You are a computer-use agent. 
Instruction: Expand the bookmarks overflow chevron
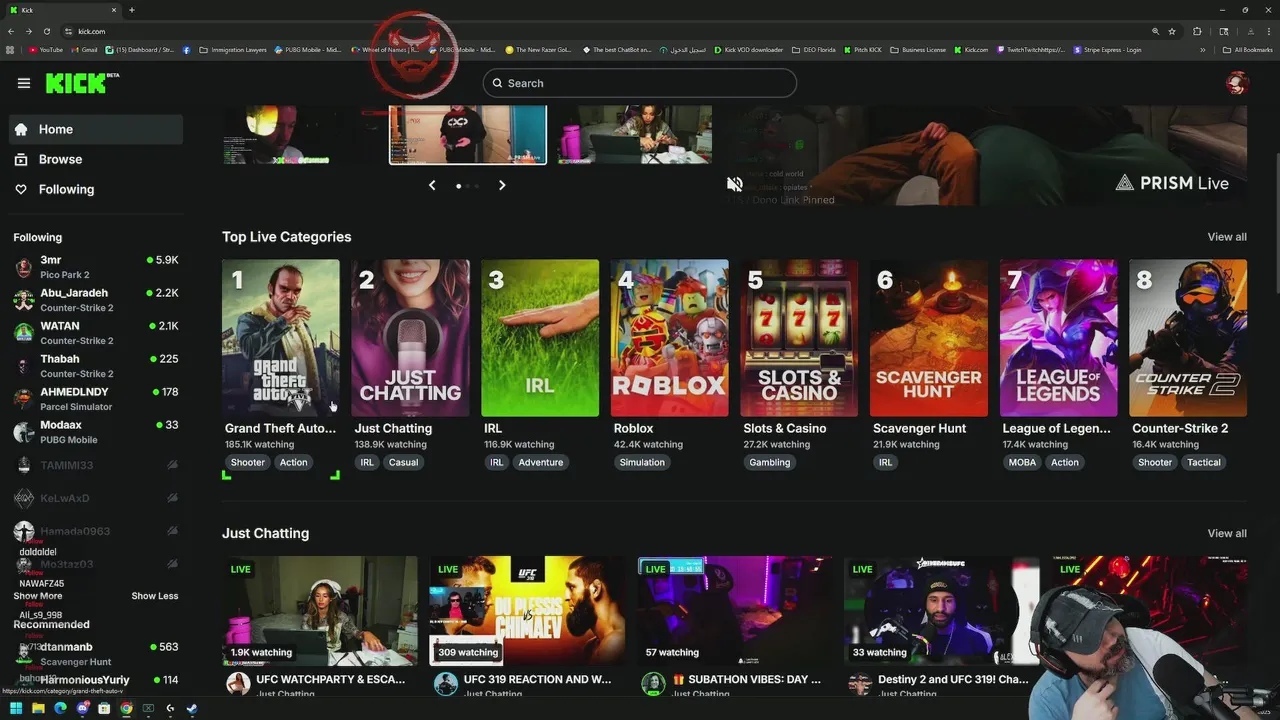1203,50
